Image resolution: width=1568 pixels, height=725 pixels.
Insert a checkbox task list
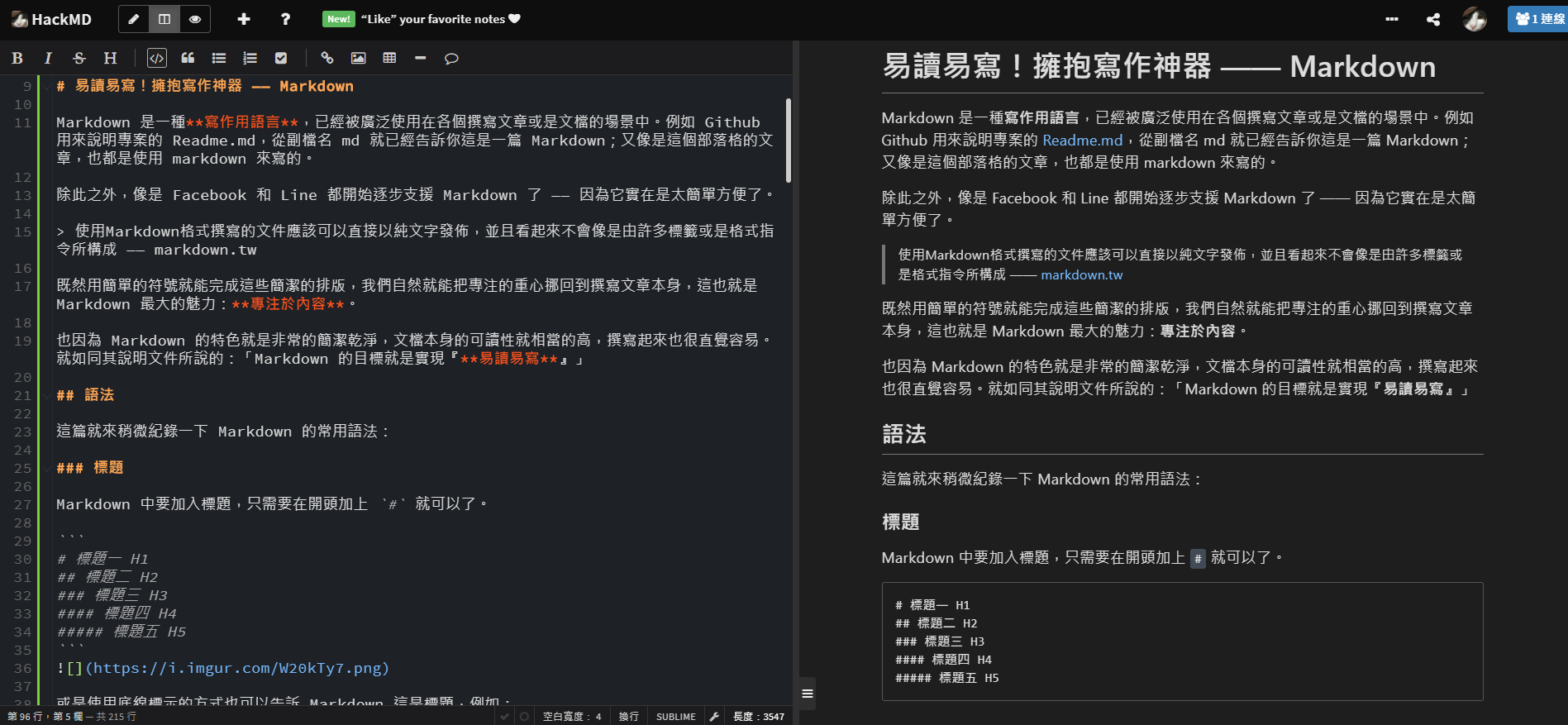tap(281, 58)
